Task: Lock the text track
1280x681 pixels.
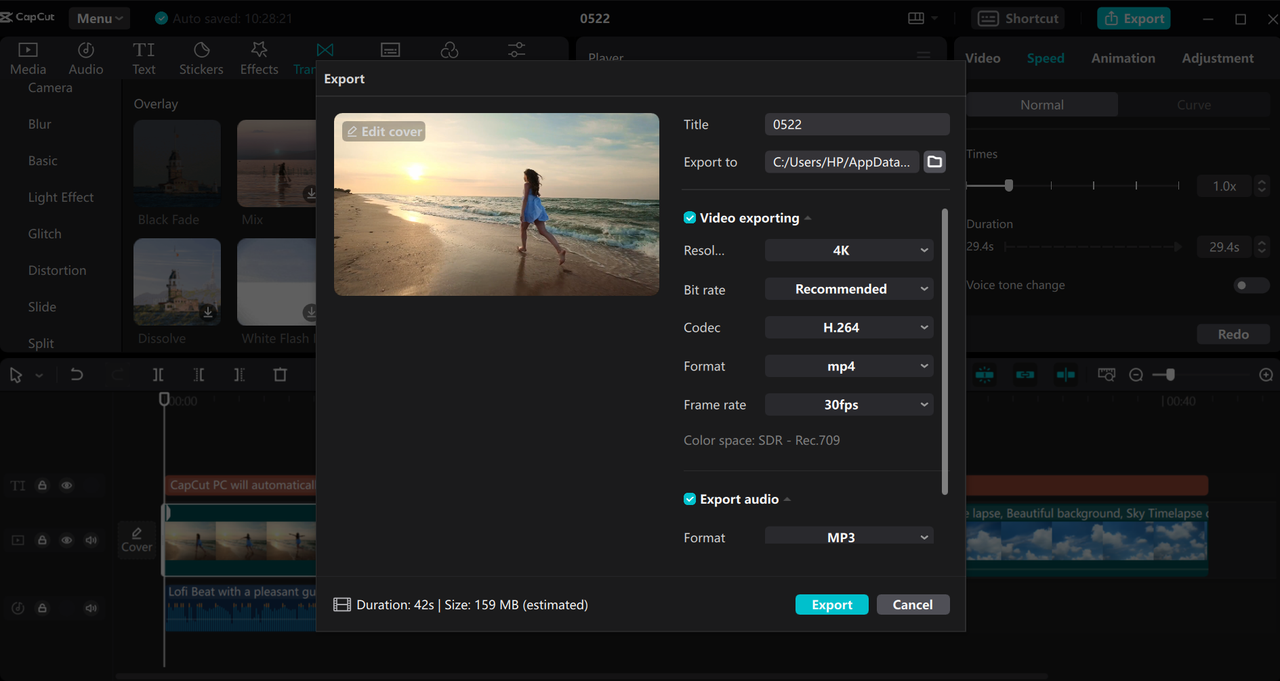Action: tap(42, 486)
